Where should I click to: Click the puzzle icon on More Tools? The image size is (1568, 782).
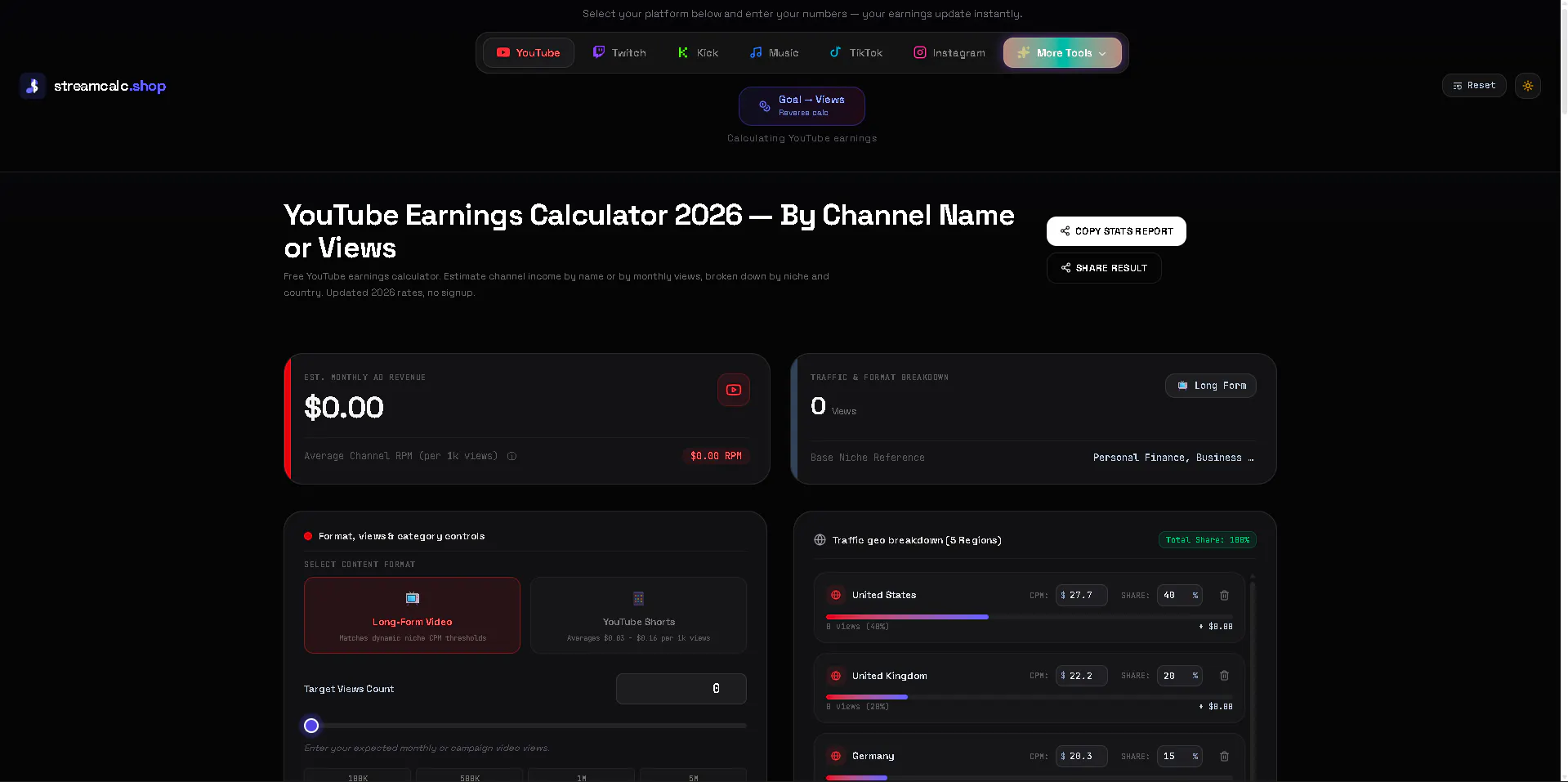(x=1023, y=52)
